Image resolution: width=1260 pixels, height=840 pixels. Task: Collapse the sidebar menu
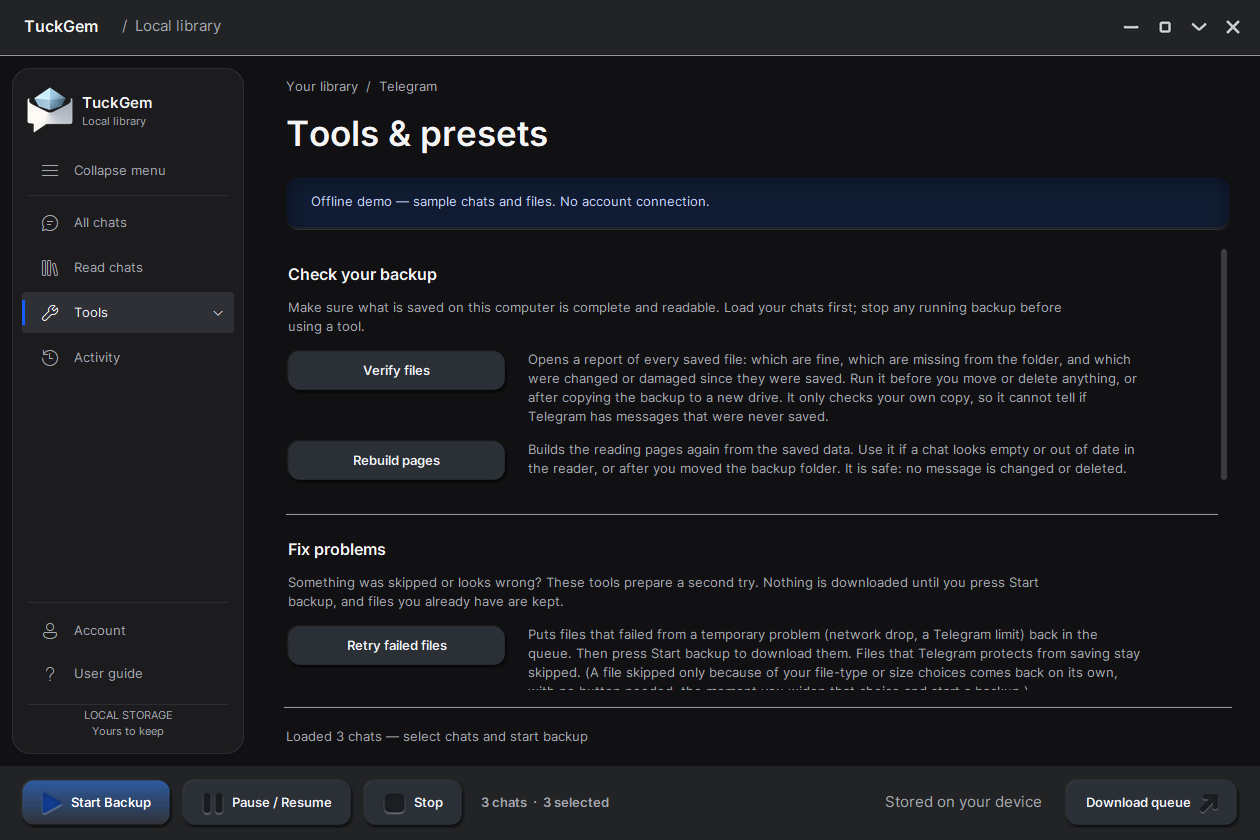128,171
